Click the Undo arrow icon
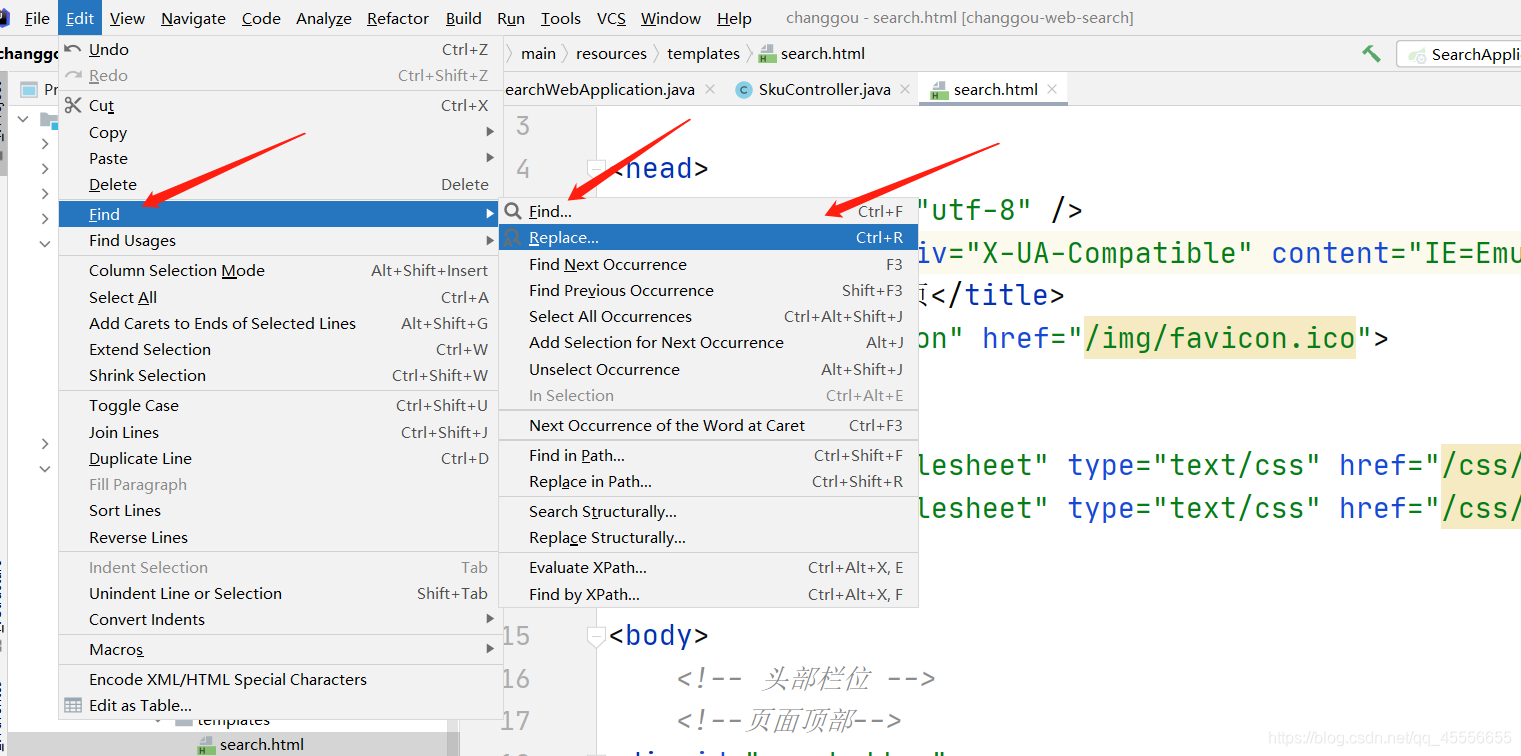Screen dimensions: 1521x756 click(x=73, y=49)
